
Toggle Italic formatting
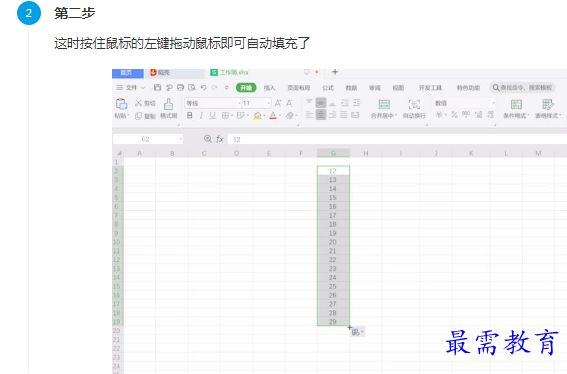point(201,115)
